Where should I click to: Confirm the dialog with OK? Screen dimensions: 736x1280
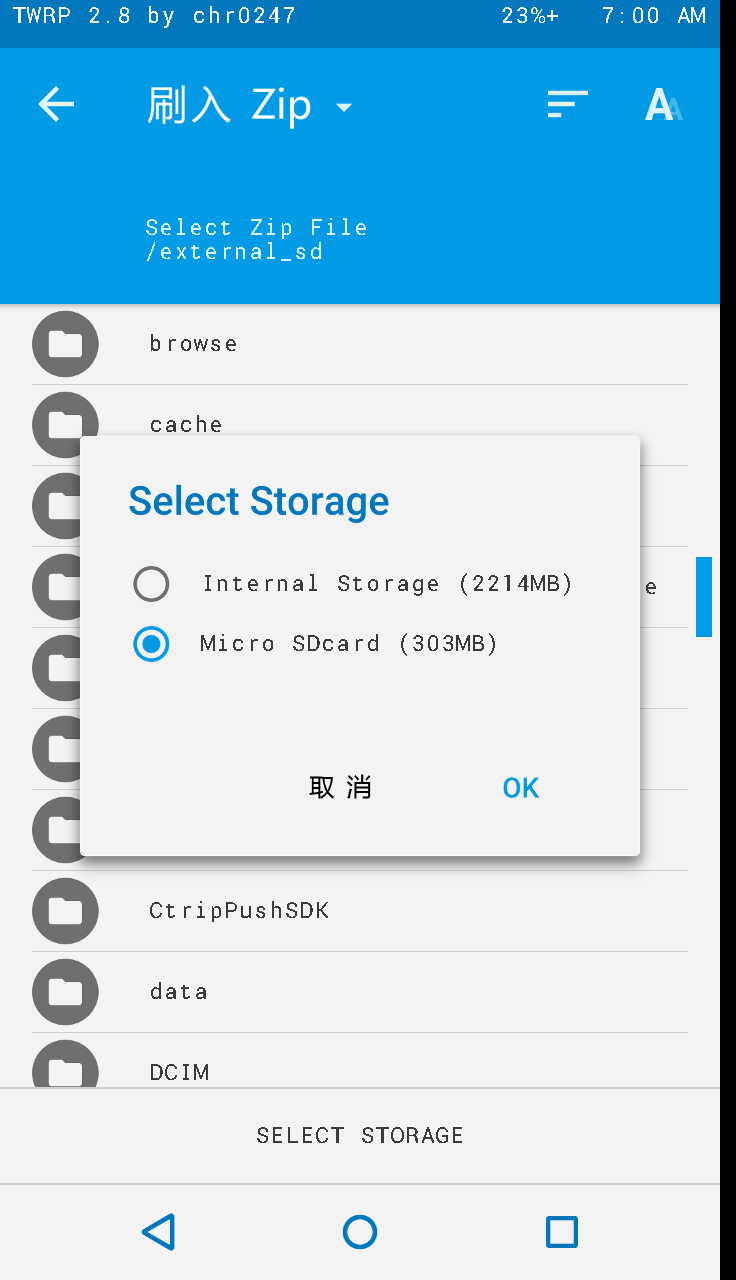521,788
